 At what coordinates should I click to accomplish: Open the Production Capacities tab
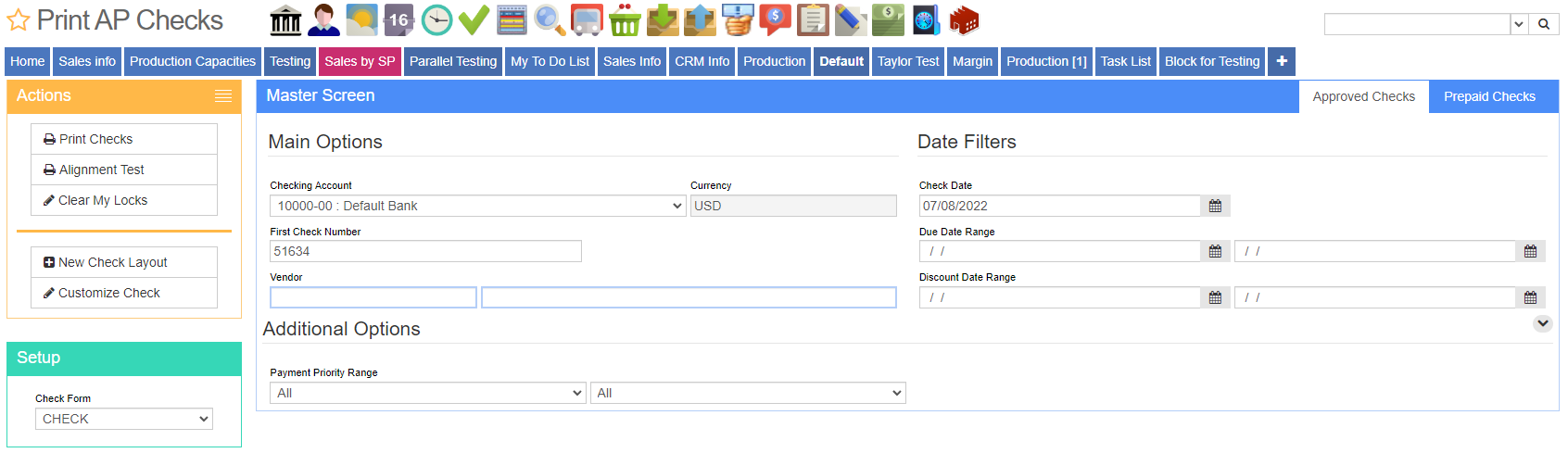(193, 61)
